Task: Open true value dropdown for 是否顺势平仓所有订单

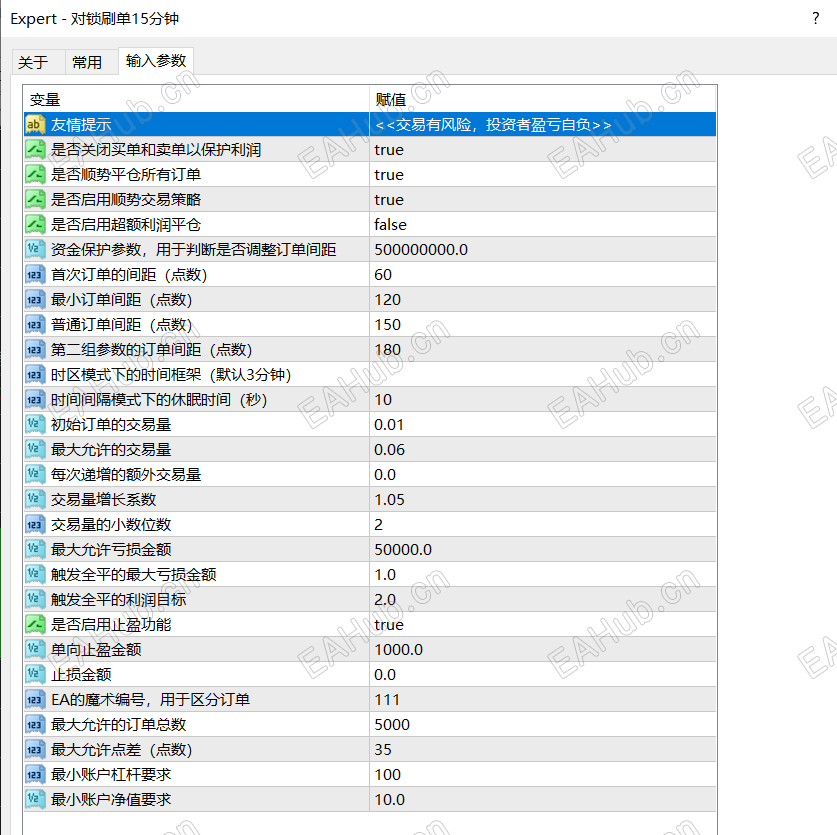Action: point(543,175)
